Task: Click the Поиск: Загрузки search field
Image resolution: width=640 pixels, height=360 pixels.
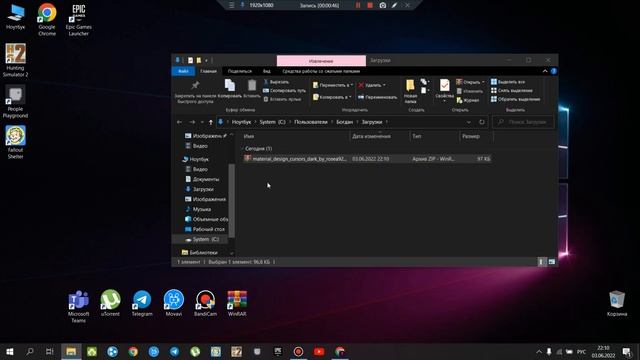Action: coord(524,122)
